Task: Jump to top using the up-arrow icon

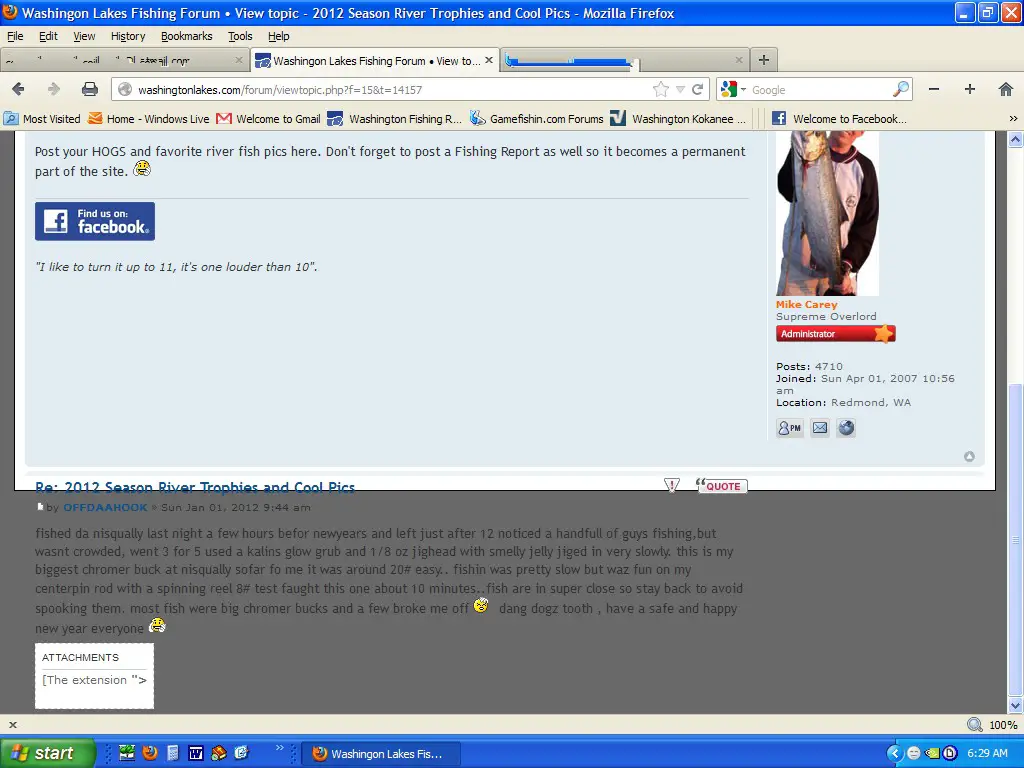Action: coord(968,457)
